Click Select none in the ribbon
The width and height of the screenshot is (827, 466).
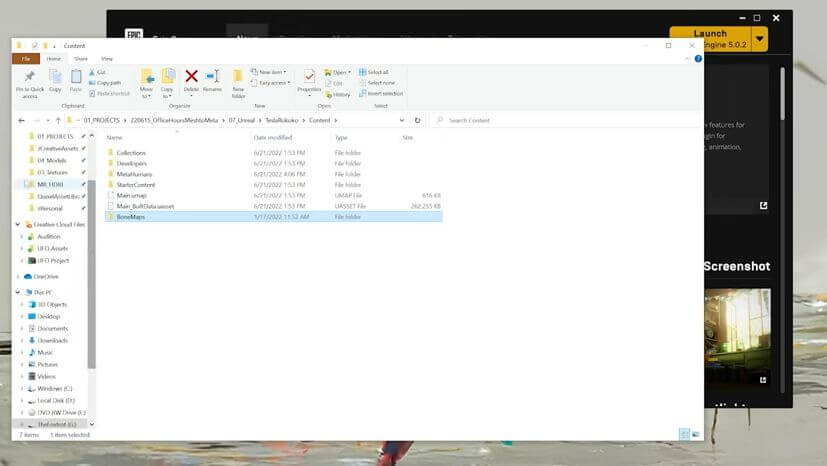pos(377,83)
